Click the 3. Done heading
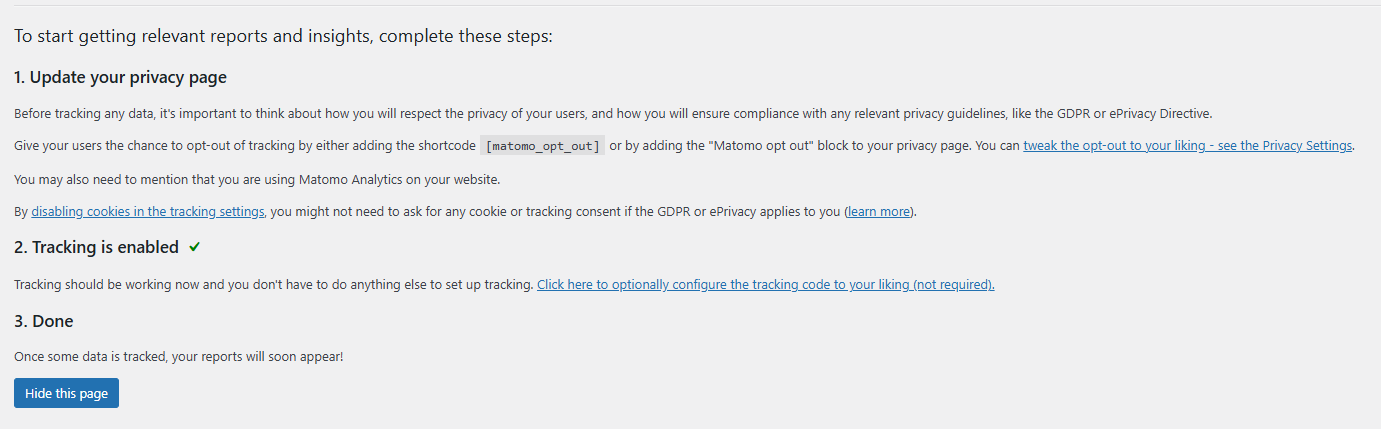 tap(44, 321)
